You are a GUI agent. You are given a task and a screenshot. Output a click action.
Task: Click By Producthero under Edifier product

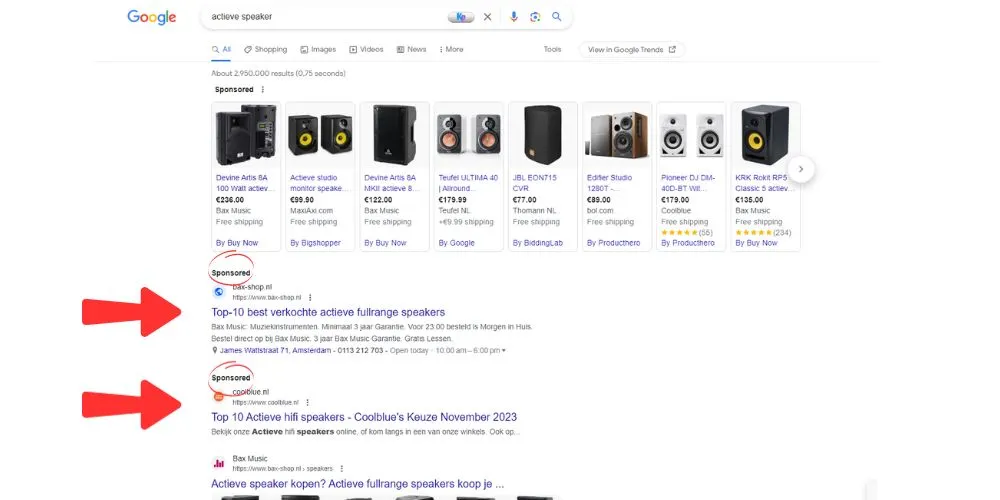pos(614,243)
